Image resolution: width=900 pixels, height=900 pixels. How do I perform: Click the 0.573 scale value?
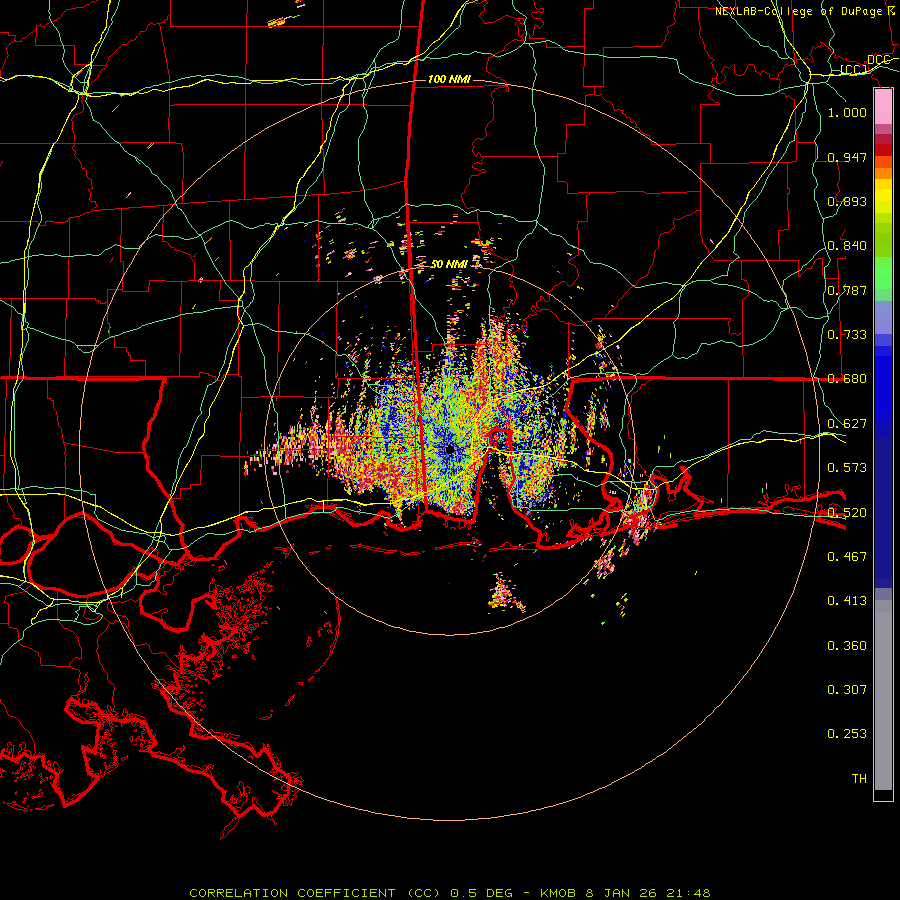tap(847, 467)
